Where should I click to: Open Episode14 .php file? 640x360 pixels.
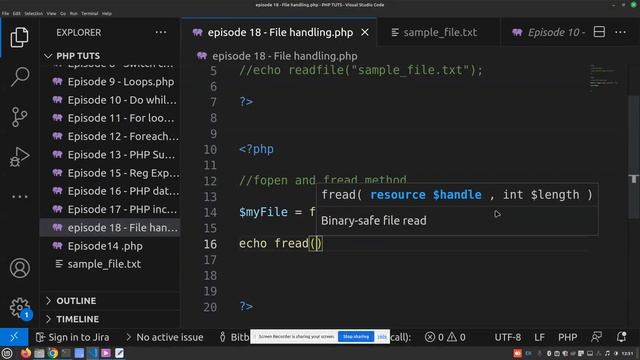point(110,246)
